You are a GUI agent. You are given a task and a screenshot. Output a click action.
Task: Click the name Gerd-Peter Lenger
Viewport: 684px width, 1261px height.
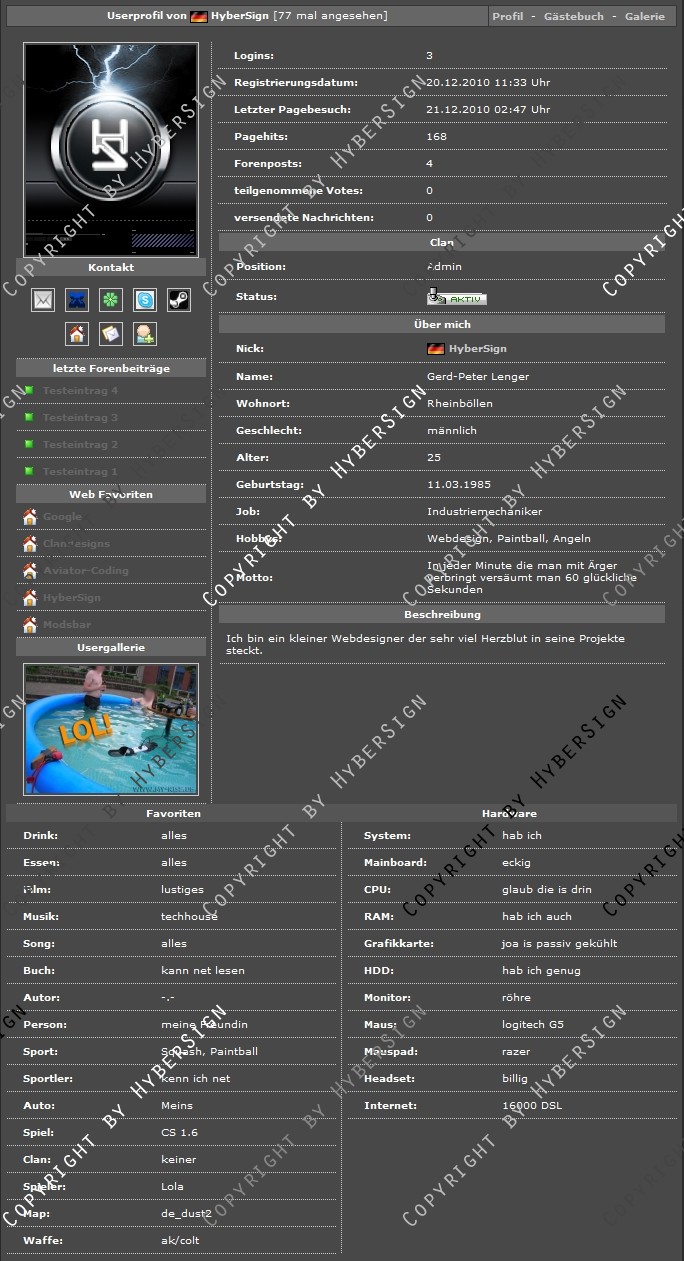coord(478,376)
